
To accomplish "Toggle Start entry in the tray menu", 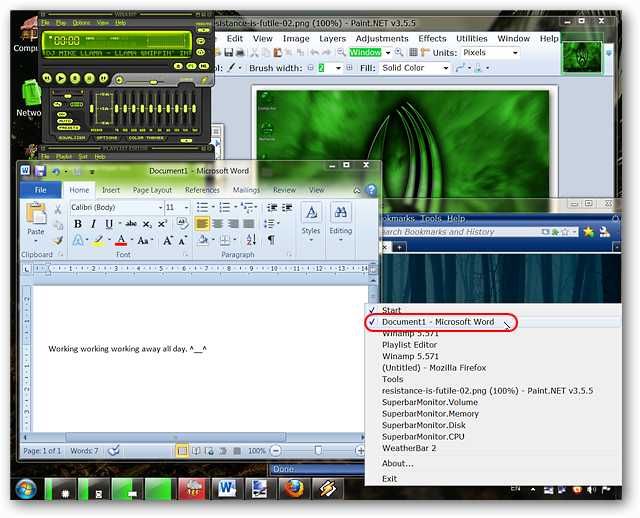I will tap(493, 310).
